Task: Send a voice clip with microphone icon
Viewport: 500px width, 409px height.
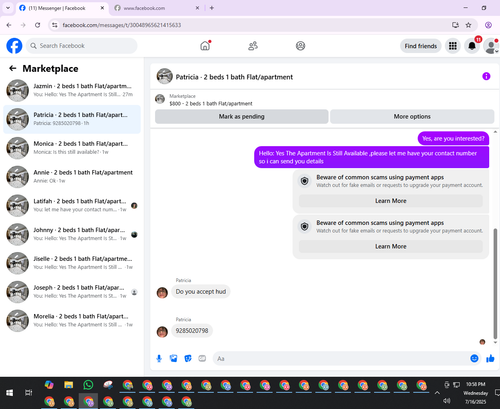Action: (159, 358)
